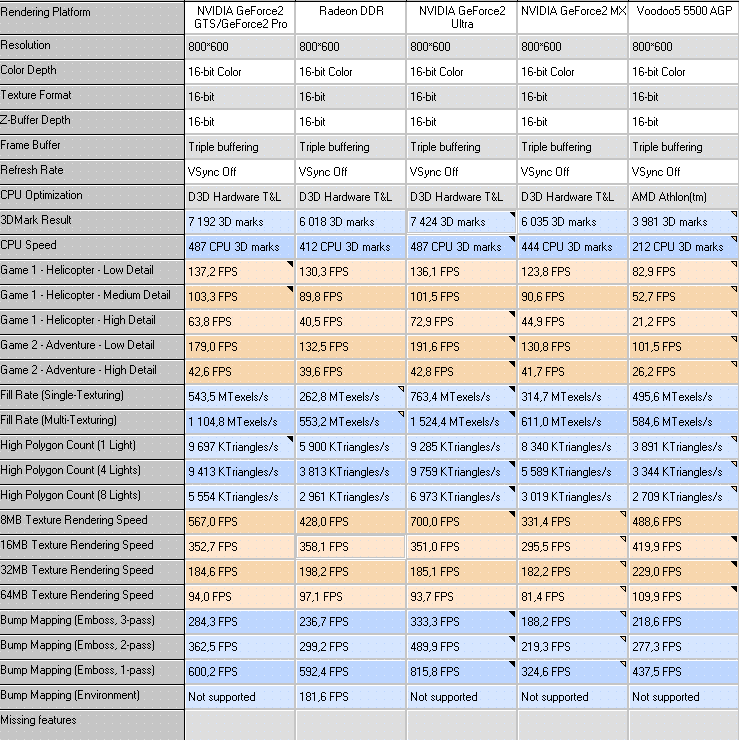Click the '212 CPU 3D marks' cell
The height and width of the screenshot is (740, 739).
click(x=684, y=247)
